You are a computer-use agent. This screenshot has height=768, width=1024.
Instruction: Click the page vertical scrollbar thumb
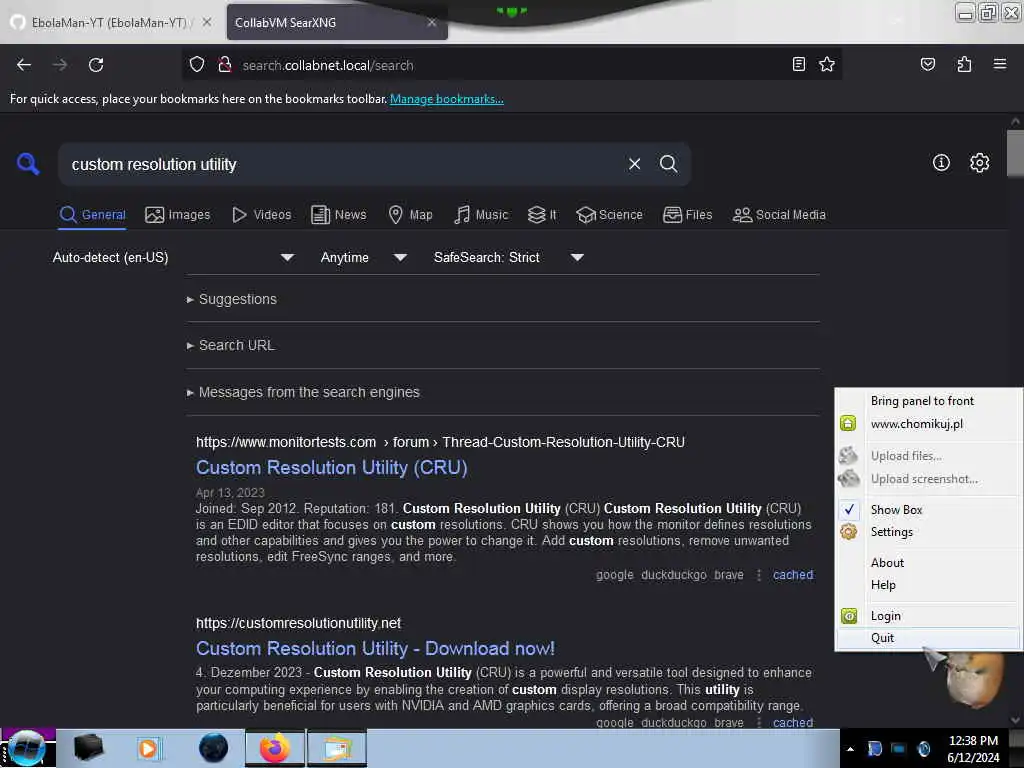tap(1015, 153)
